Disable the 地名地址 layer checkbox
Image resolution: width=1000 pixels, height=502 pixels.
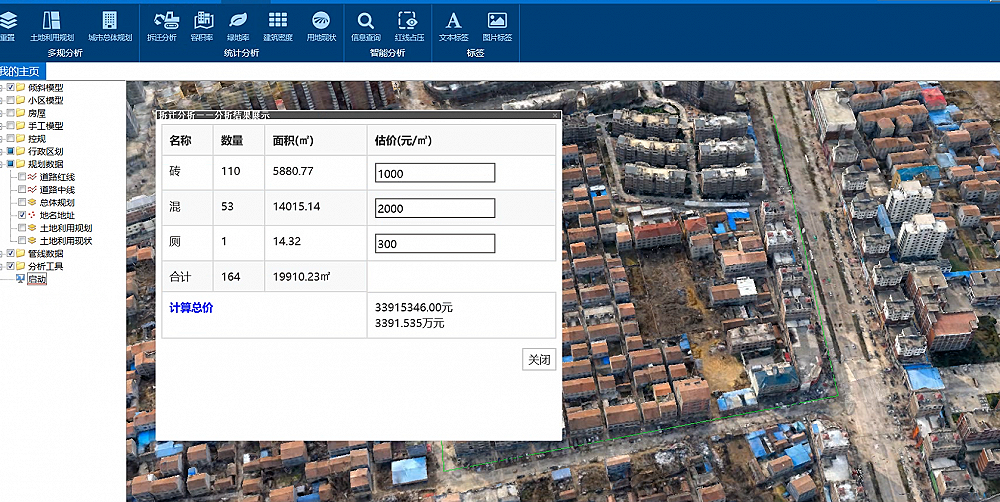point(22,215)
